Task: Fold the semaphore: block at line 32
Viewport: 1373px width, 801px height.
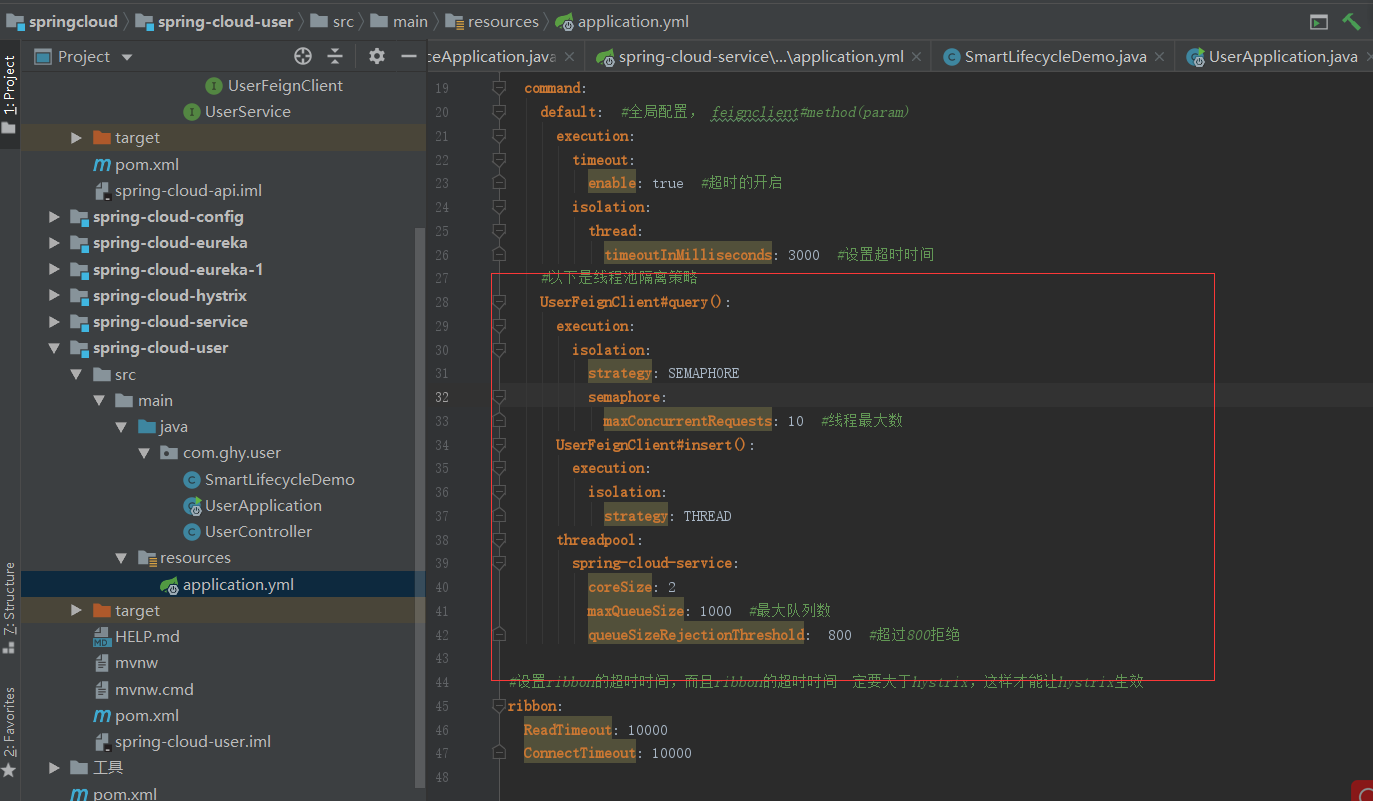Action: tap(499, 397)
